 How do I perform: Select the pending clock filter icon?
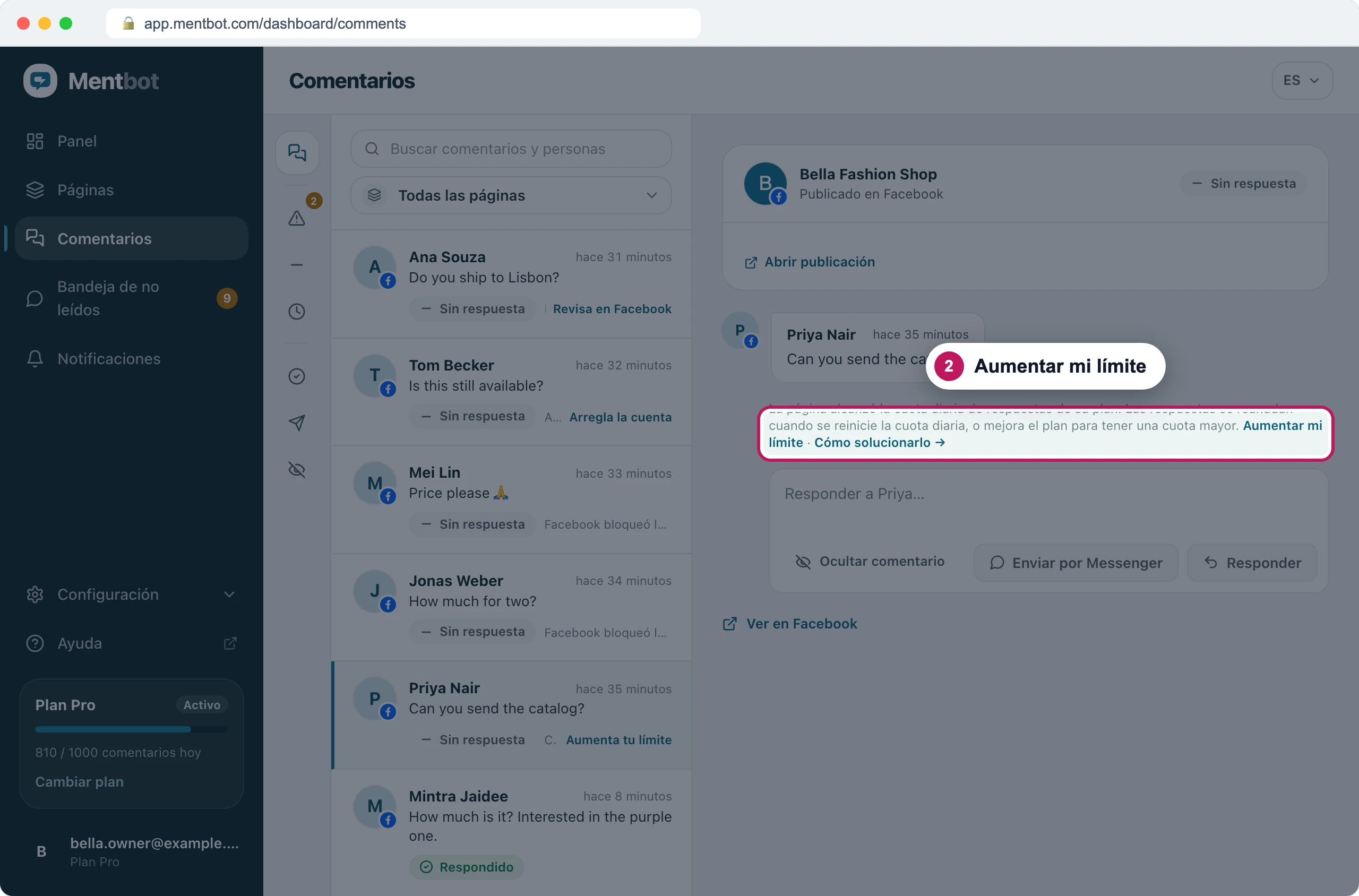point(297,312)
